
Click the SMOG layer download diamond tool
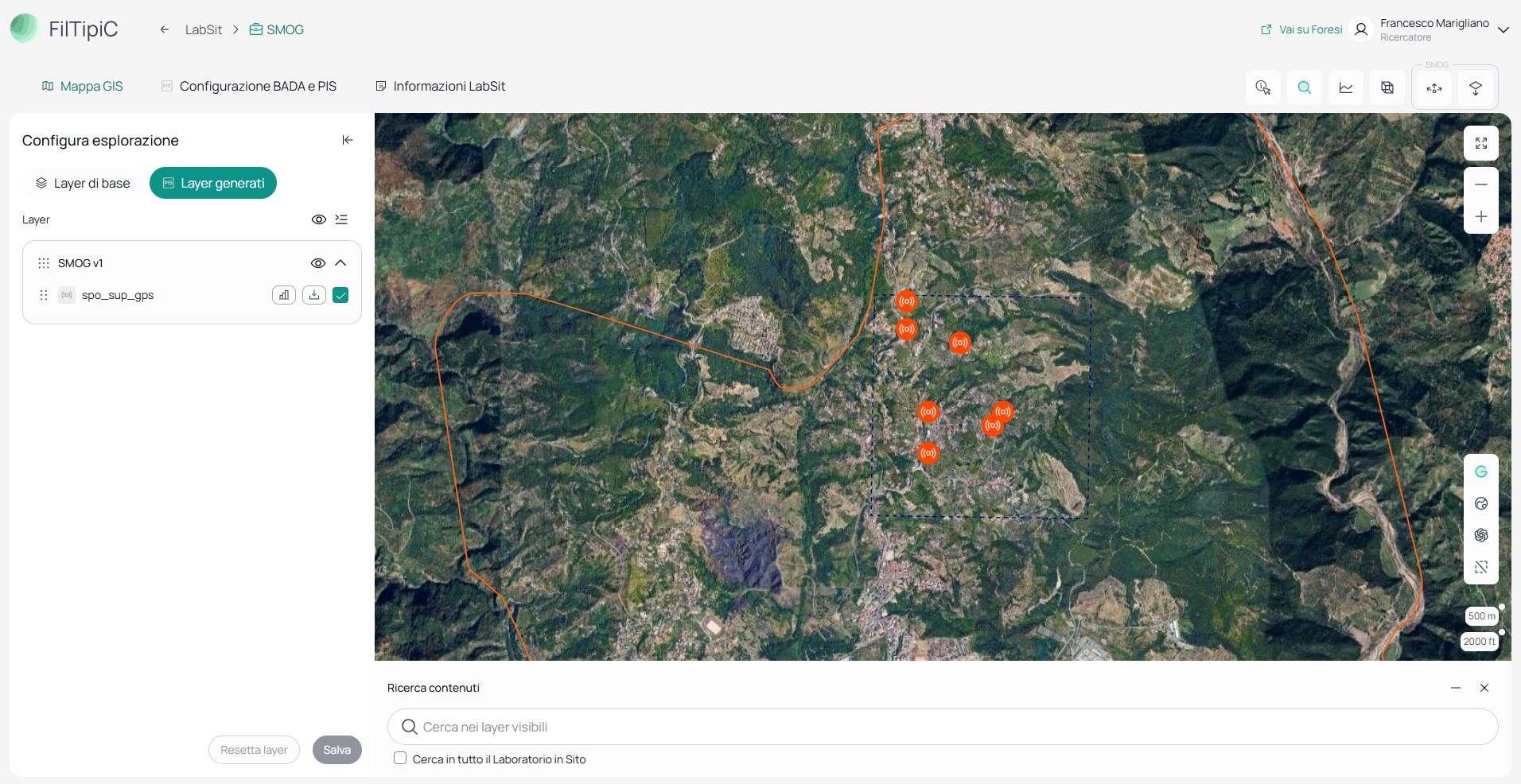tap(1476, 88)
